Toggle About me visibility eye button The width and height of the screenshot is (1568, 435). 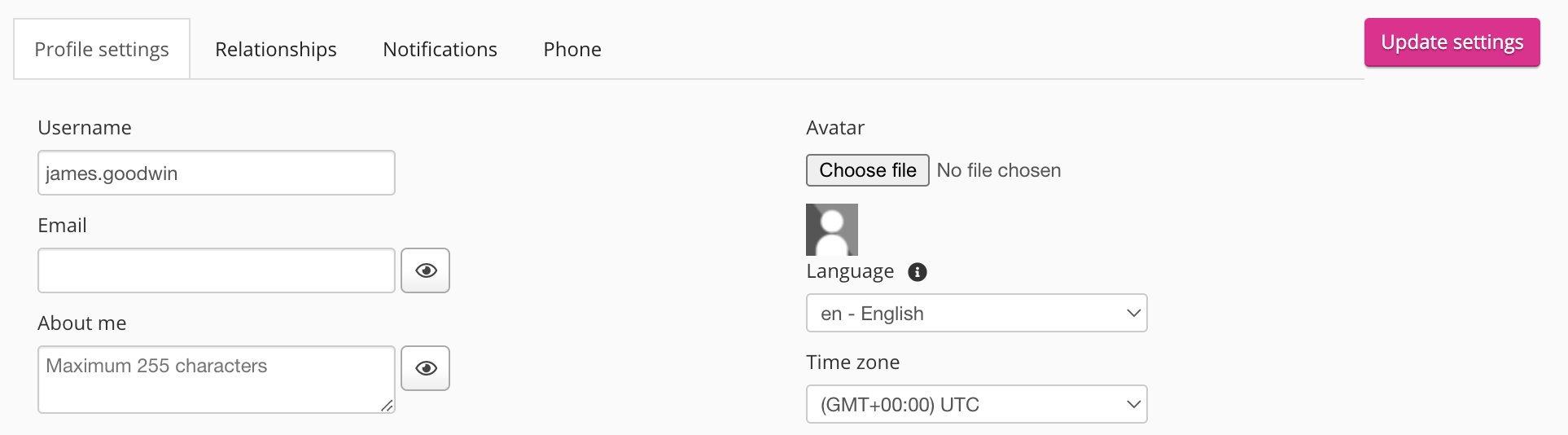tap(426, 368)
